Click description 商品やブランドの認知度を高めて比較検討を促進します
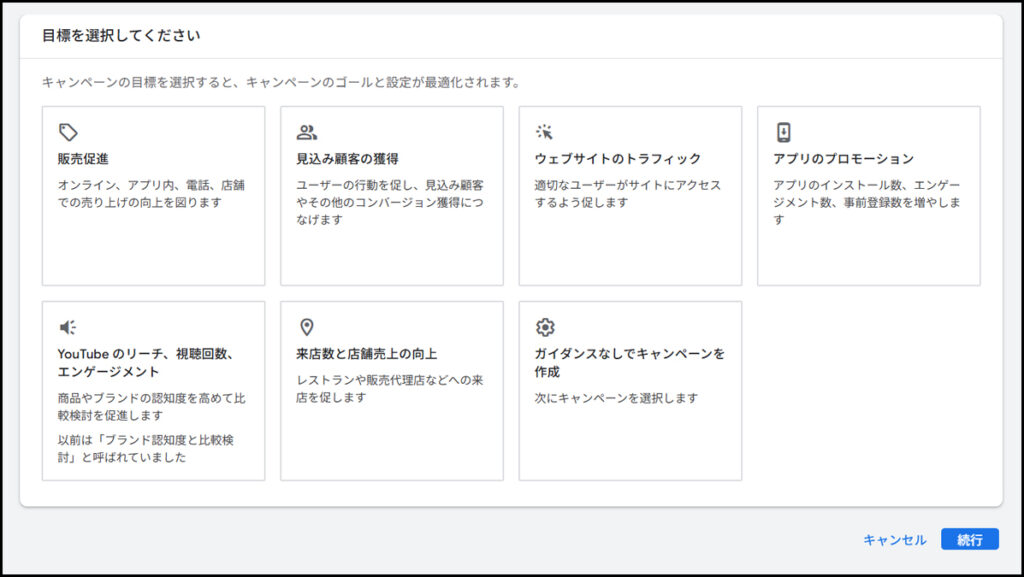 pos(152,407)
